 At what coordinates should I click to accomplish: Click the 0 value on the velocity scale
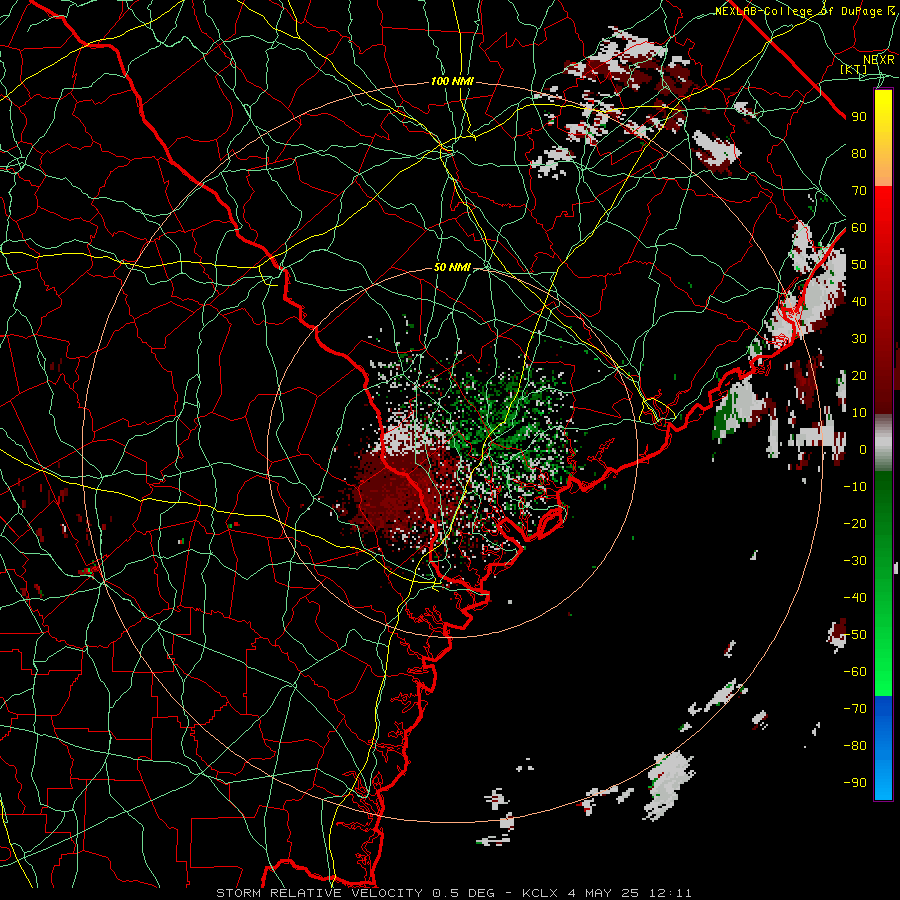863,449
